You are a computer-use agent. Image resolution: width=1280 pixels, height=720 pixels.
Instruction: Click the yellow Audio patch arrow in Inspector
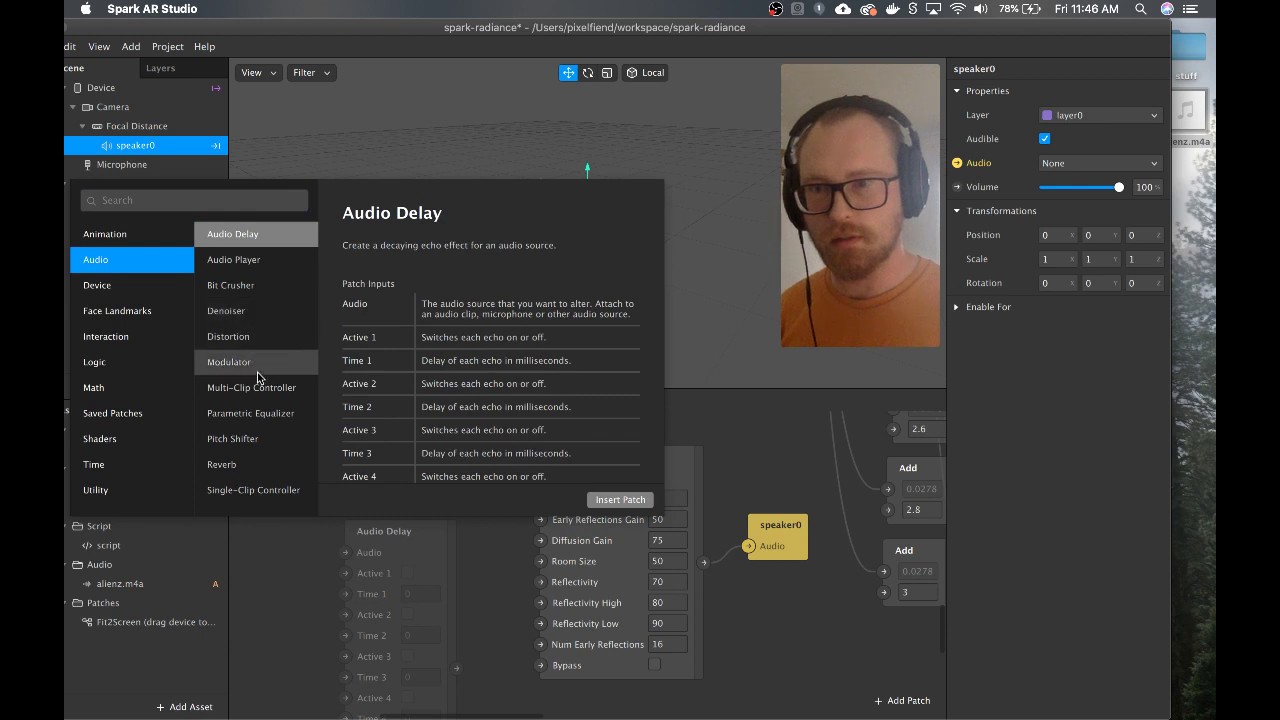(x=957, y=163)
